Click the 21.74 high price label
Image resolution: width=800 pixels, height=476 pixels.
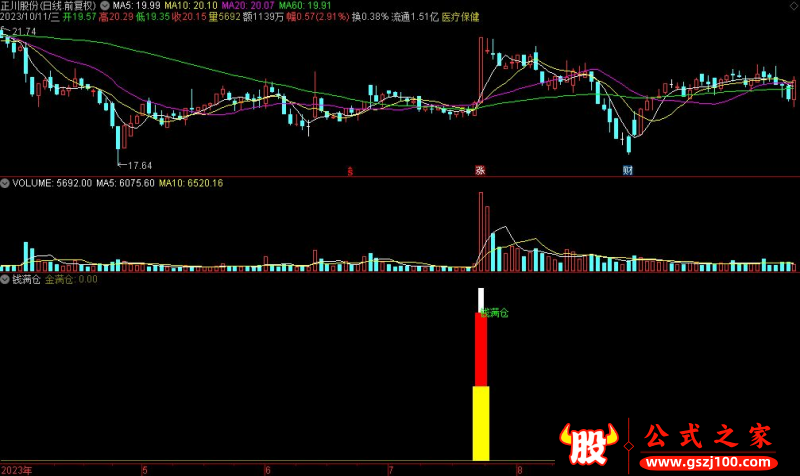[x=24, y=32]
